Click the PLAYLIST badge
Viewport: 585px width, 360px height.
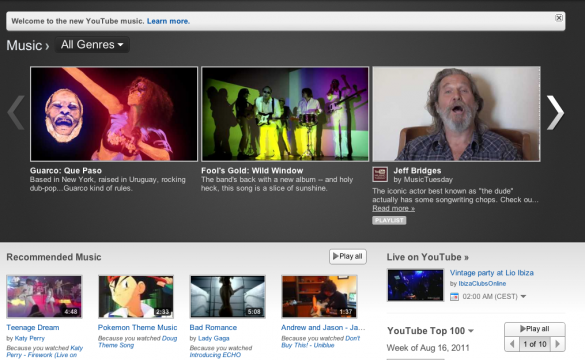click(389, 220)
